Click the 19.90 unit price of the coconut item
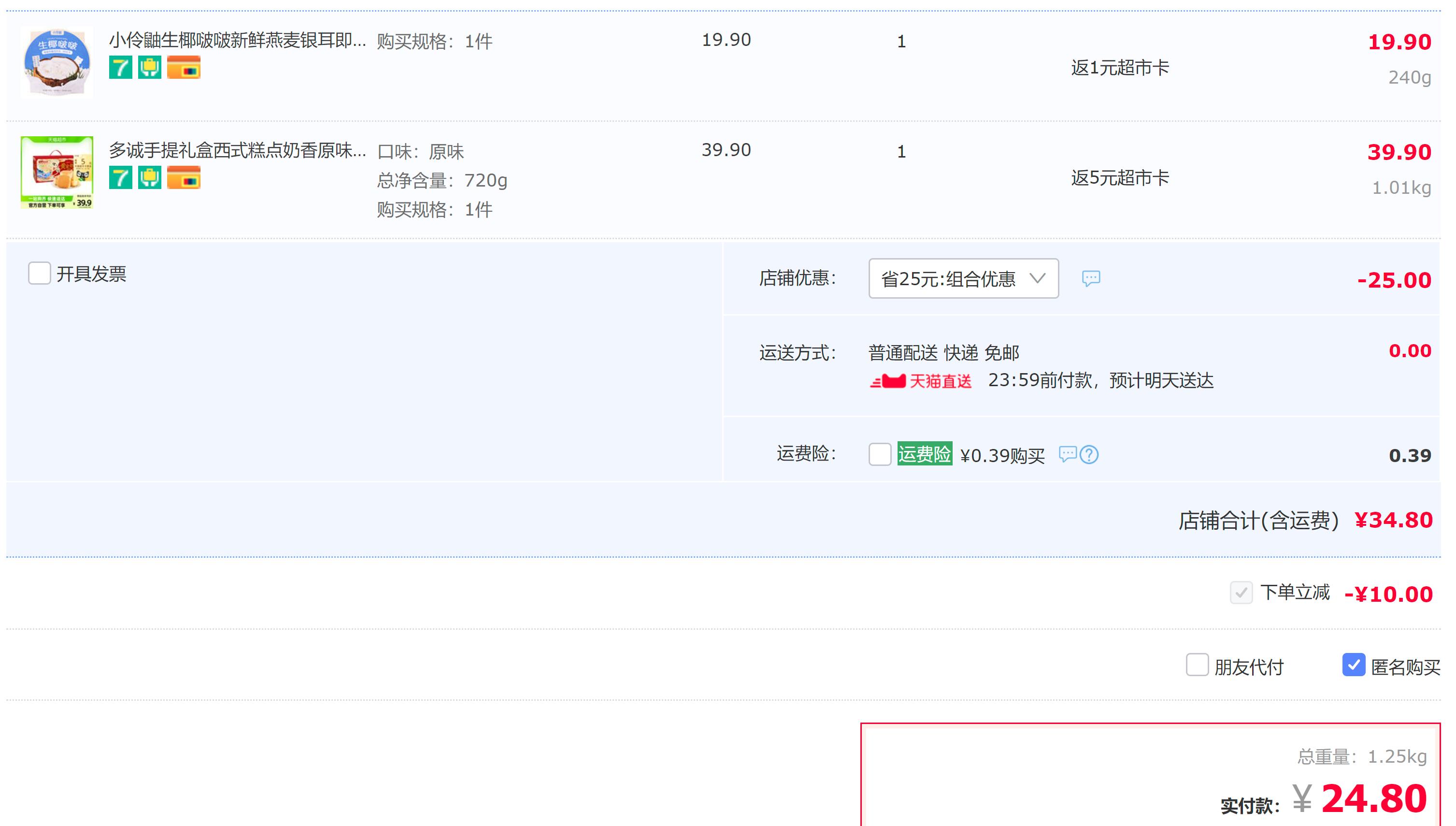Screen dimensions: 1456x826 [x=726, y=40]
